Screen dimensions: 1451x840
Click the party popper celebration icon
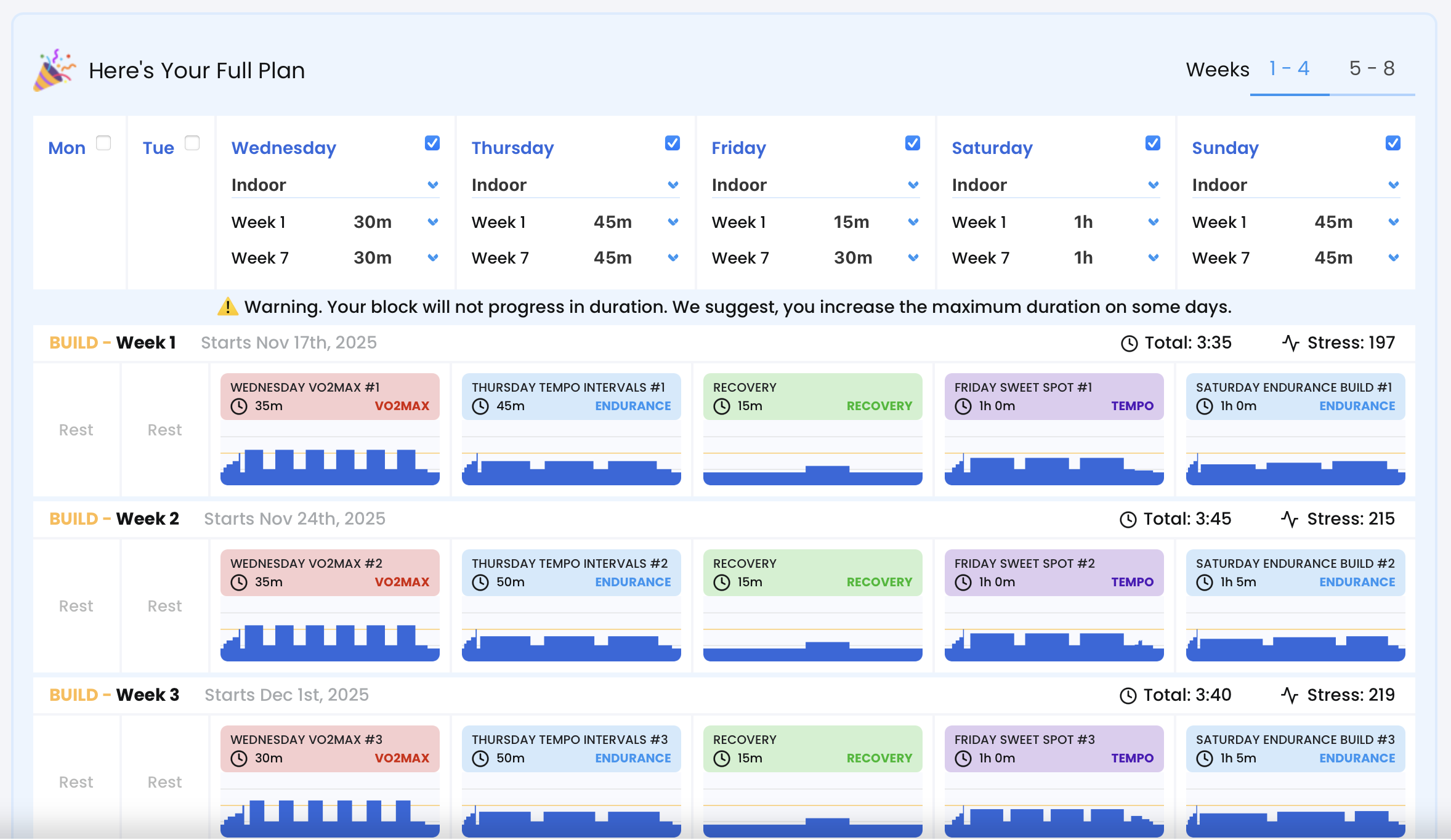pyautogui.click(x=54, y=70)
